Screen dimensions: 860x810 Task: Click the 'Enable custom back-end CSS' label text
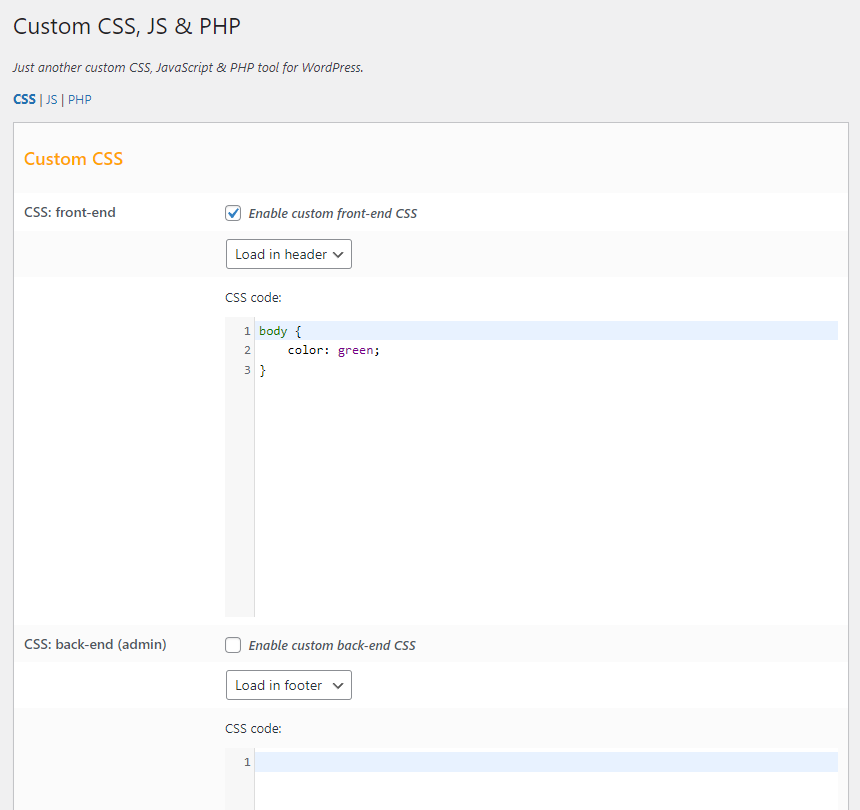tap(332, 645)
